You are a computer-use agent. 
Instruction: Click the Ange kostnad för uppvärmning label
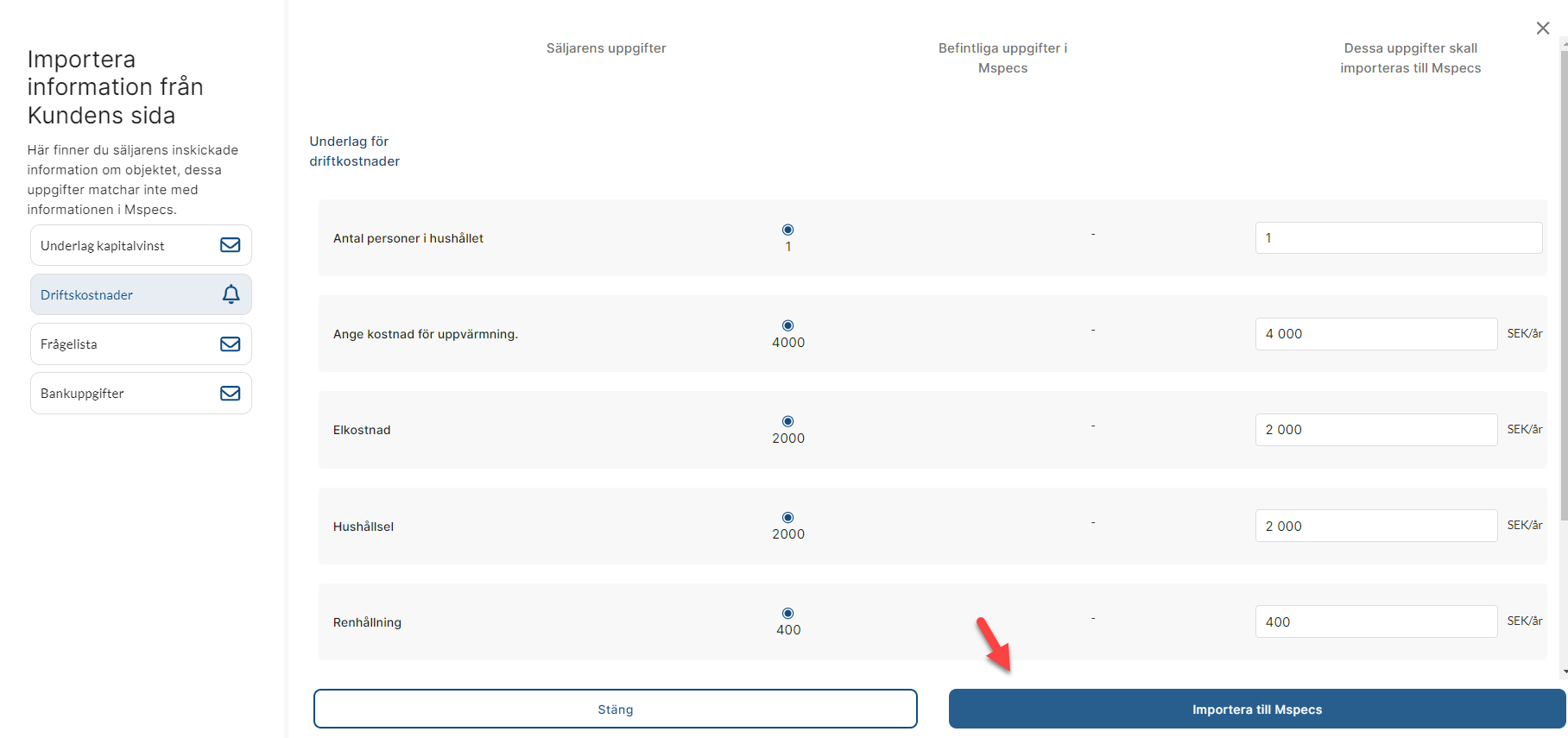click(x=426, y=334)
